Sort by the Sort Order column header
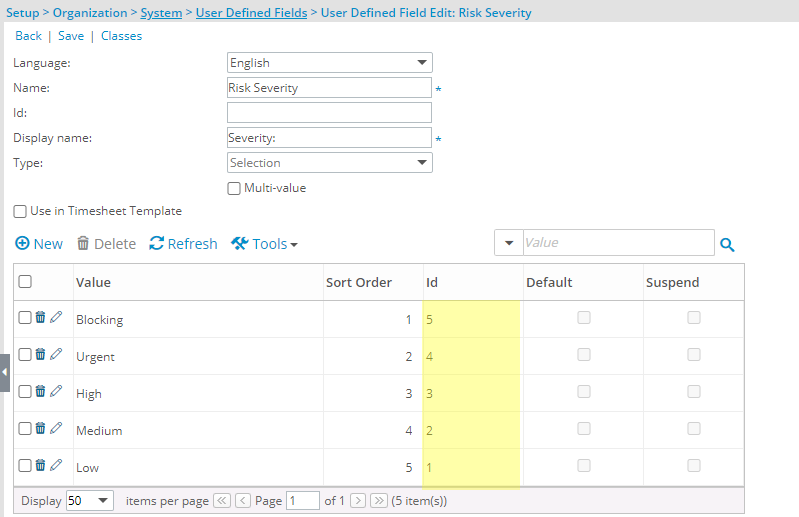Screen dimensions: 799x517 (x=359, y=283)
